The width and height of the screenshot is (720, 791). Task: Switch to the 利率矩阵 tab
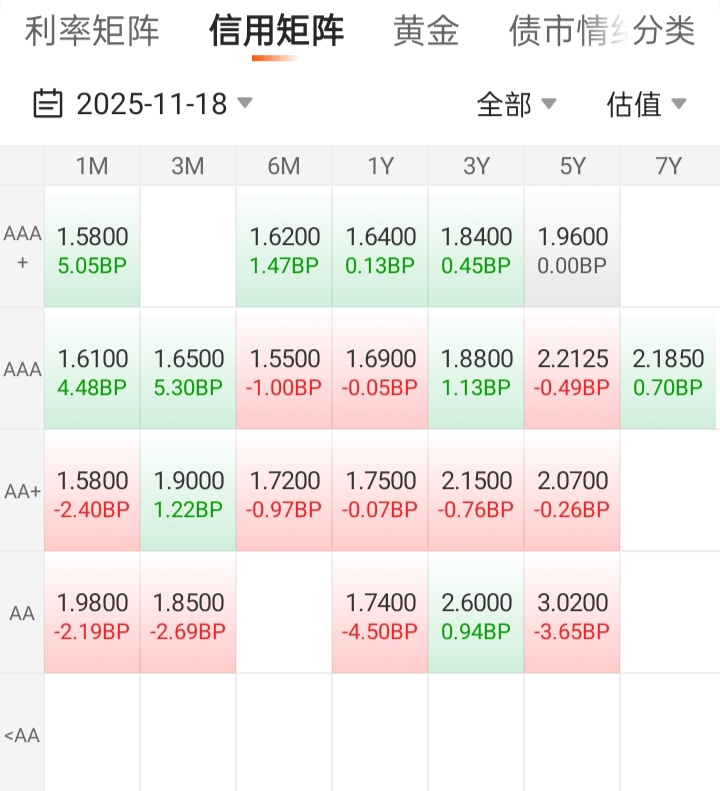(x=92, y=31)
